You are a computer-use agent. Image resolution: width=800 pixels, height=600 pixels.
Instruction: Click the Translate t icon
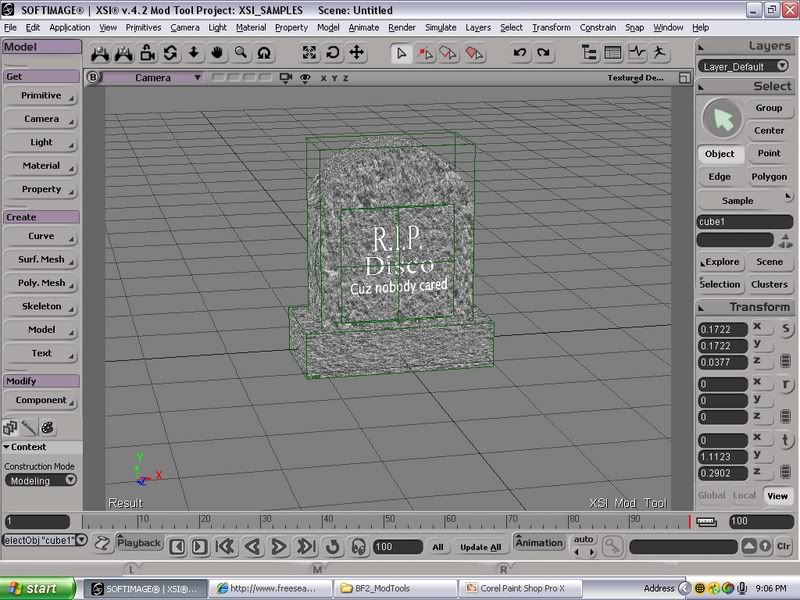(x=786, y=440)
